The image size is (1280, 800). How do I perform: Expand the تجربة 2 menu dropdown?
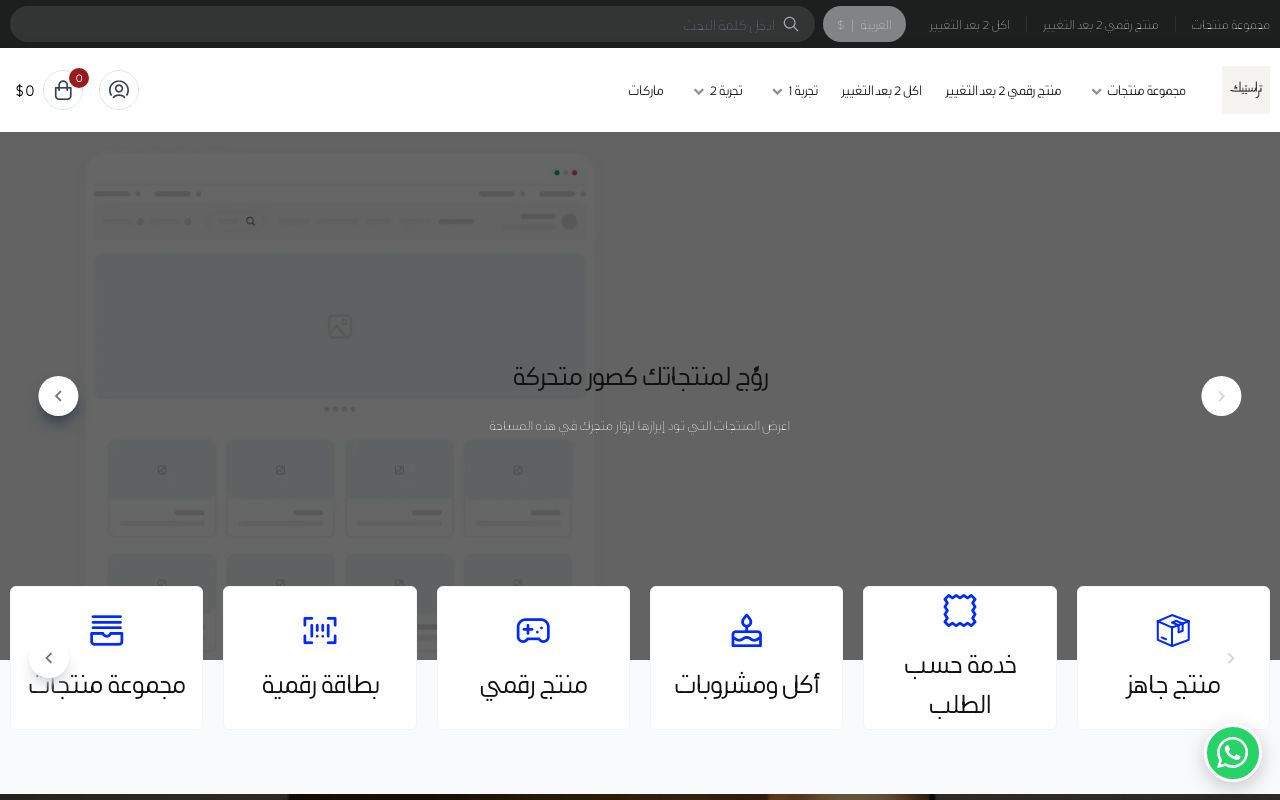(x=718, y=91)
